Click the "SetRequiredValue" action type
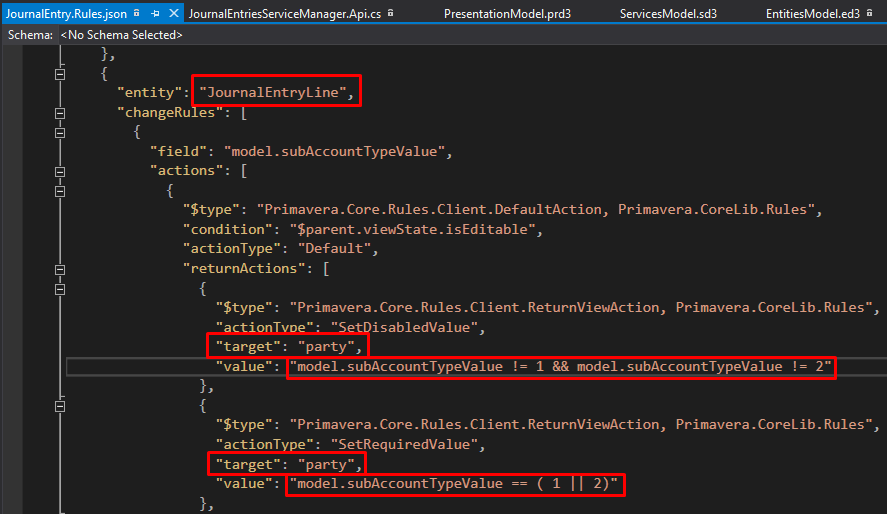 point(404,444)
